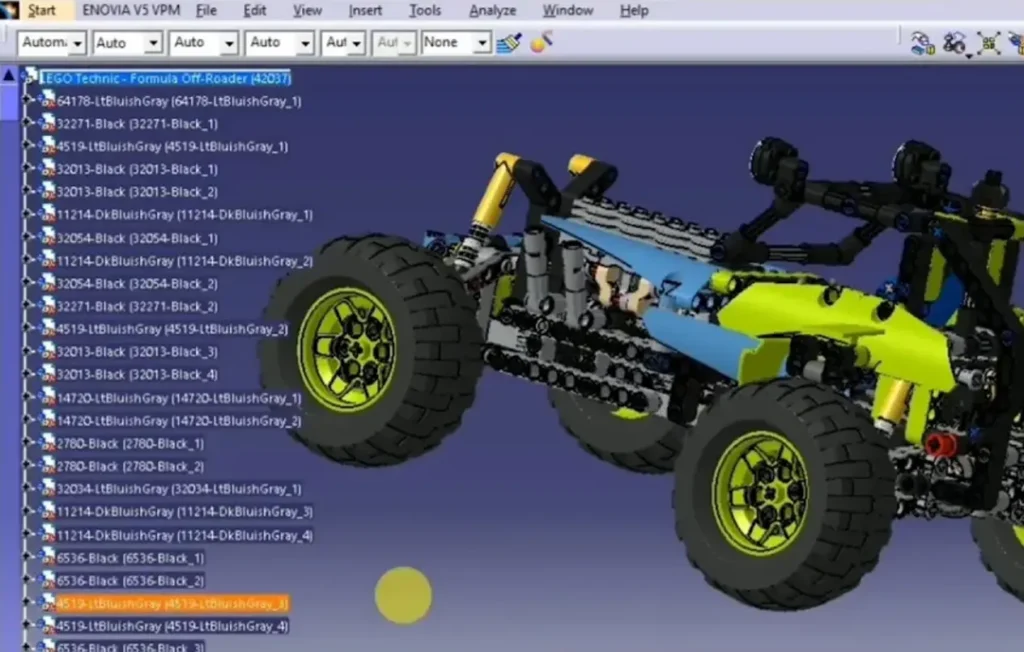Open the Analyze menu

tap(492, 11)
